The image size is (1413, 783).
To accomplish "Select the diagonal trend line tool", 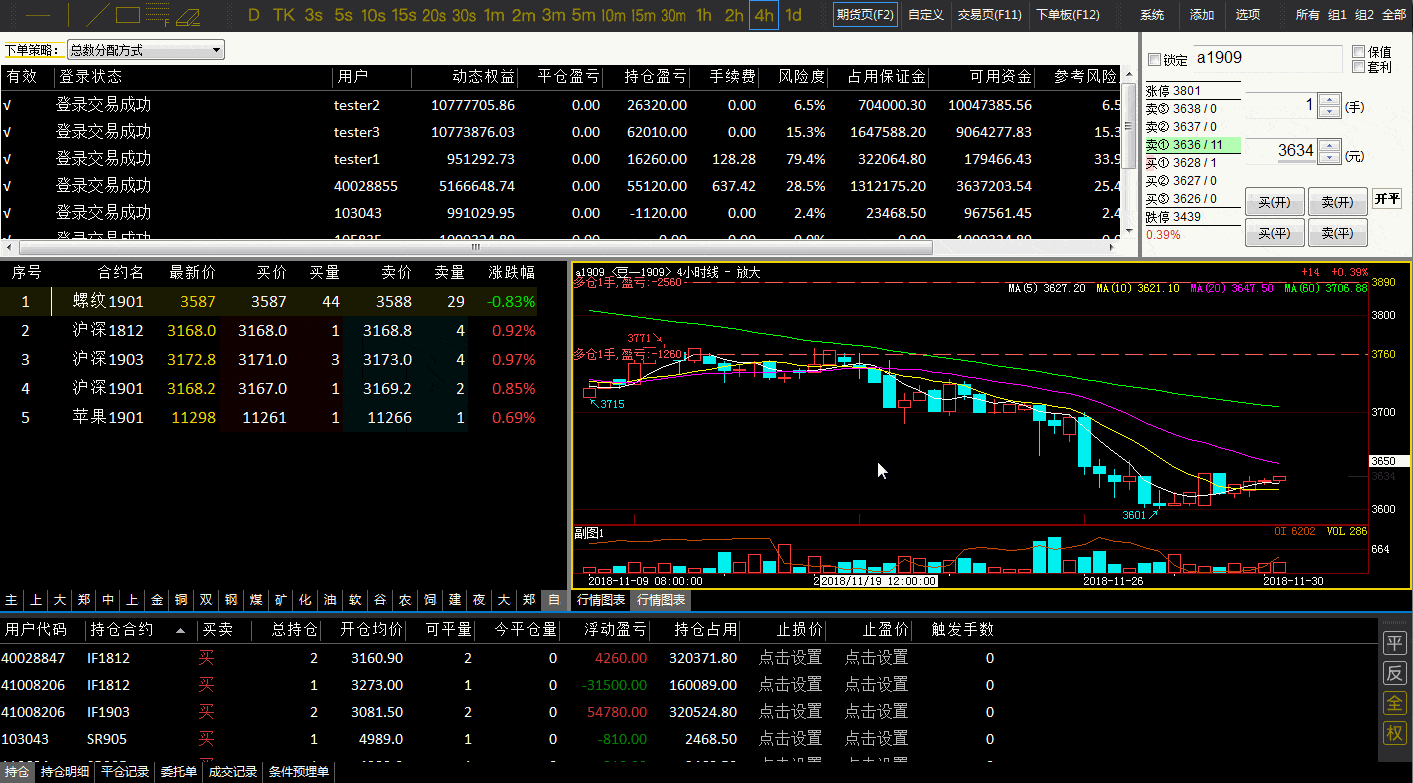I will click(x=97, y=15).
